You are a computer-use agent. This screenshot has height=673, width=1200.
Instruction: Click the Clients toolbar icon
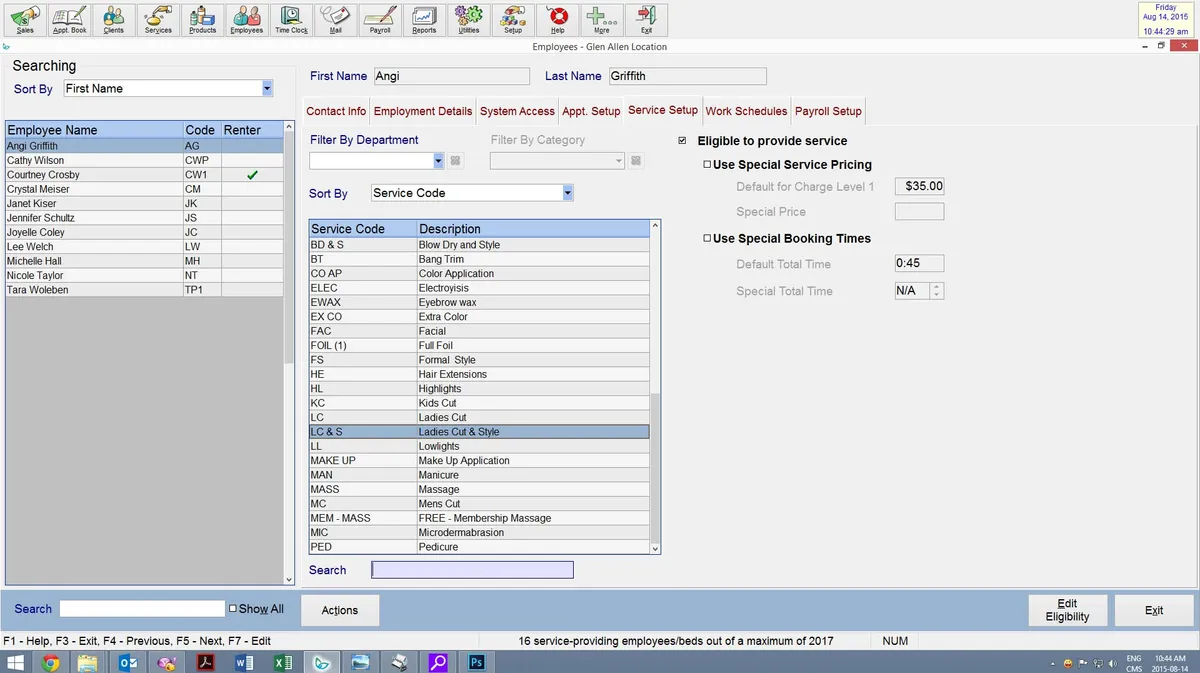point(114,18)
